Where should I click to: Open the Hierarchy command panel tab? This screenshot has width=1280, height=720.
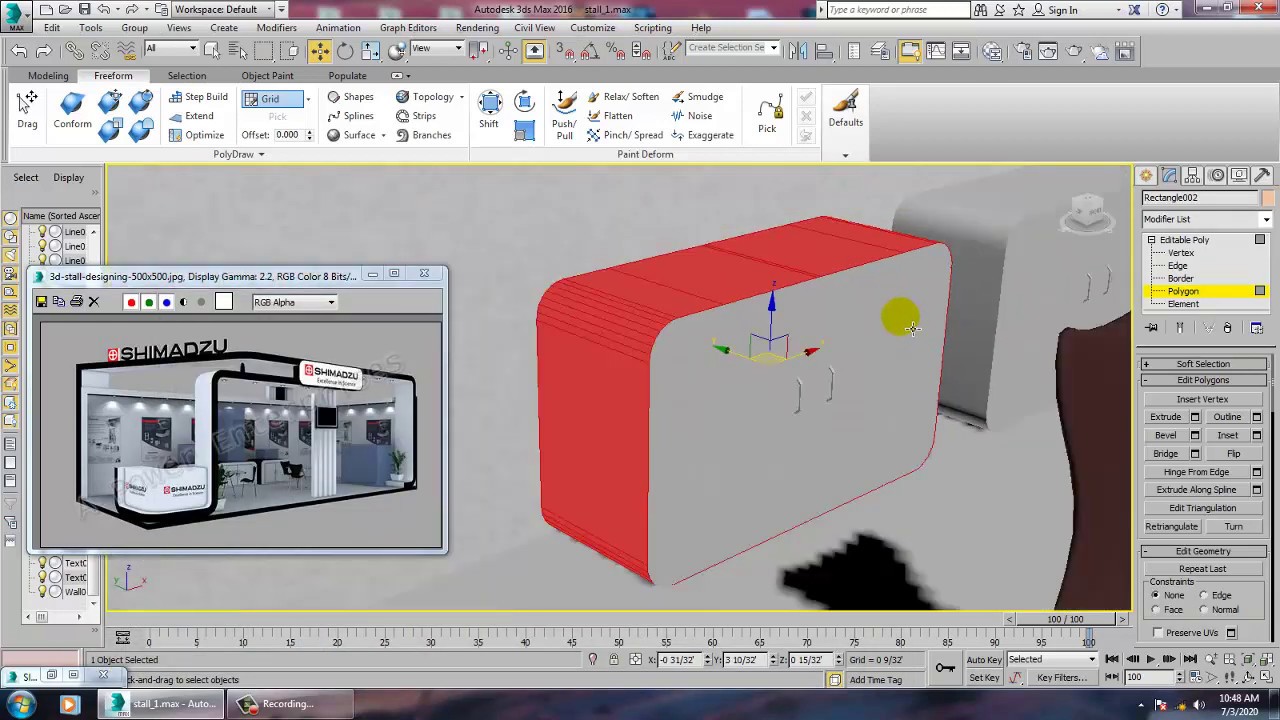pos(1193,175)
